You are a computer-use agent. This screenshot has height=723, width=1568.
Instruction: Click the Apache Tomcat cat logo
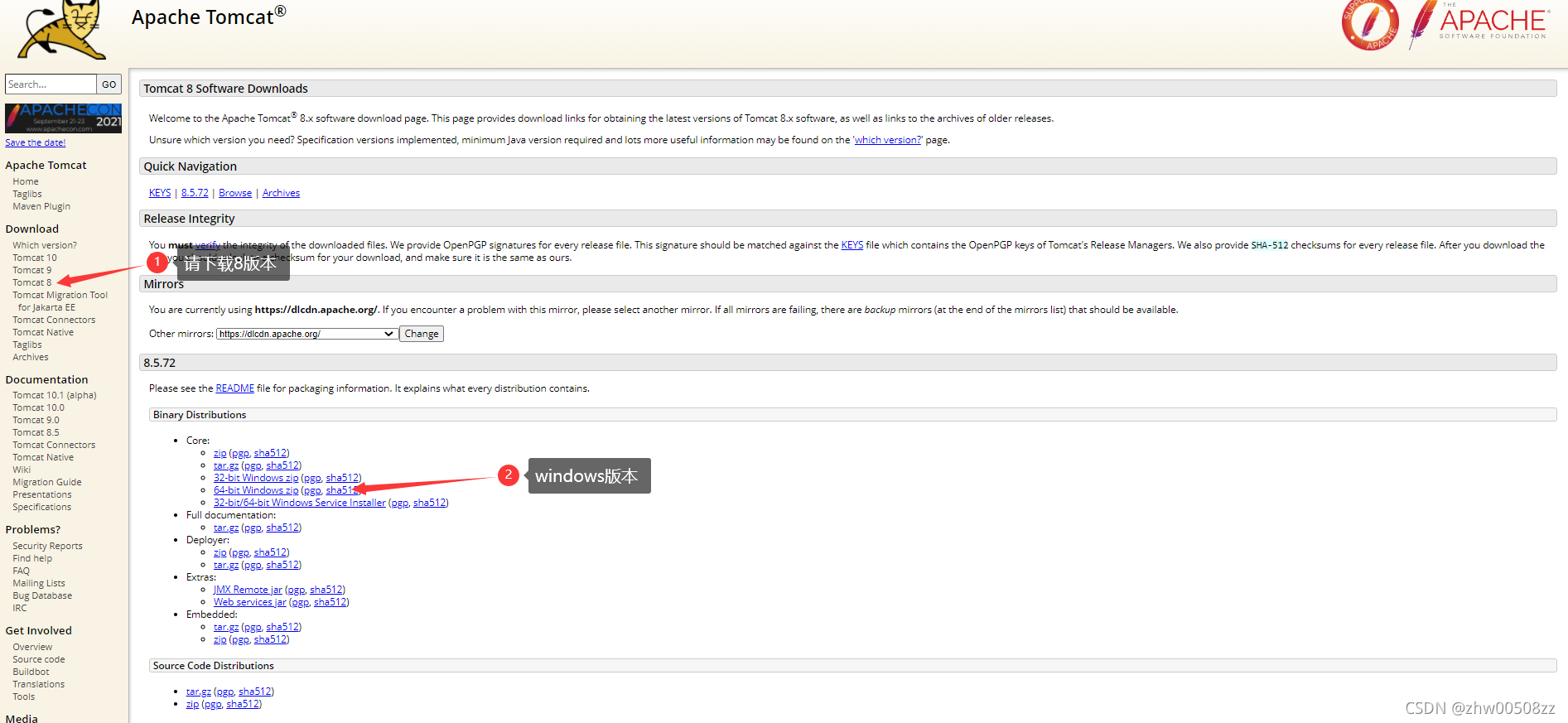[x=63, y=30]
